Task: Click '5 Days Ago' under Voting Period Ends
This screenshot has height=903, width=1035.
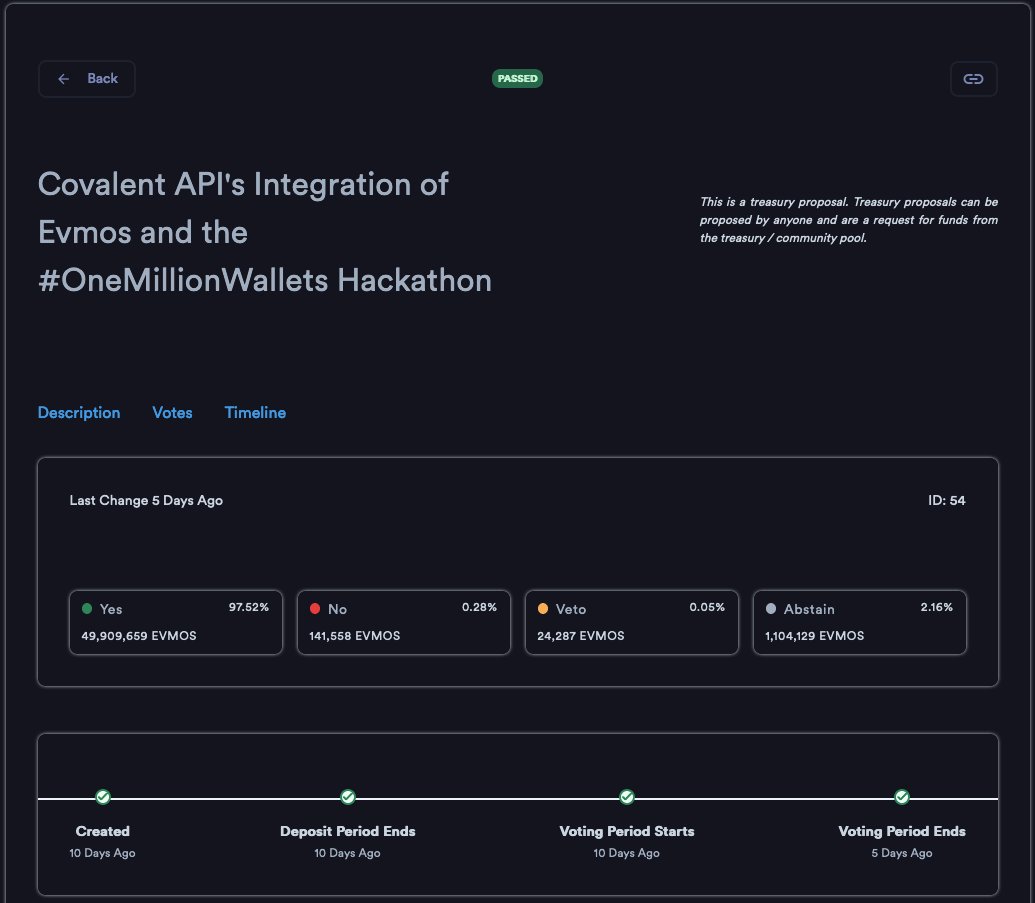Action: (902, 853)
